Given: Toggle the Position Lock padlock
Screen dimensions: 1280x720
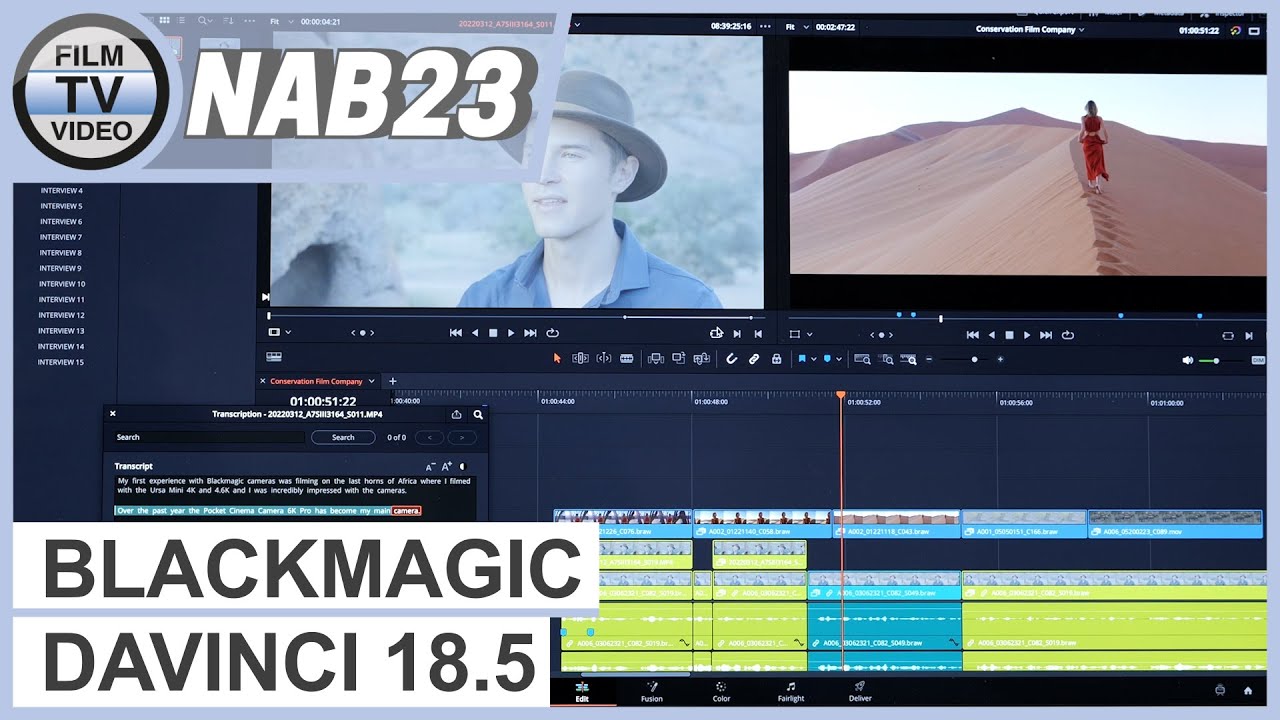Looking at the screenshot, I should point(776,358).
